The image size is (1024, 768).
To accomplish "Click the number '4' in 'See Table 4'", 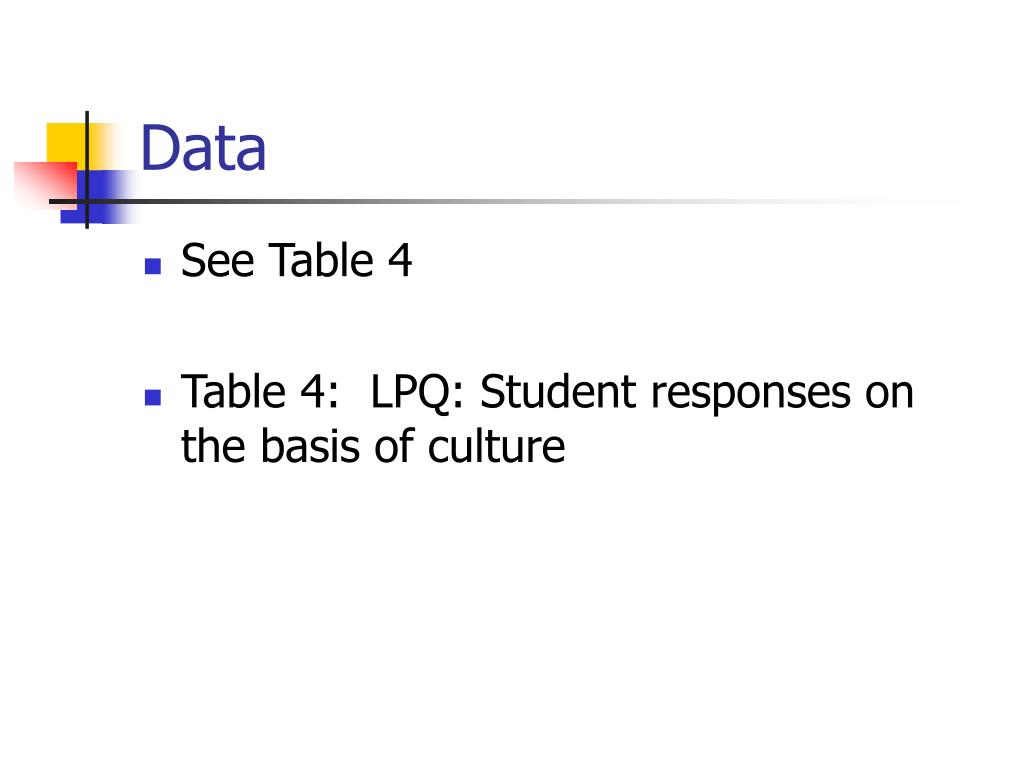I will coord(400,260).
